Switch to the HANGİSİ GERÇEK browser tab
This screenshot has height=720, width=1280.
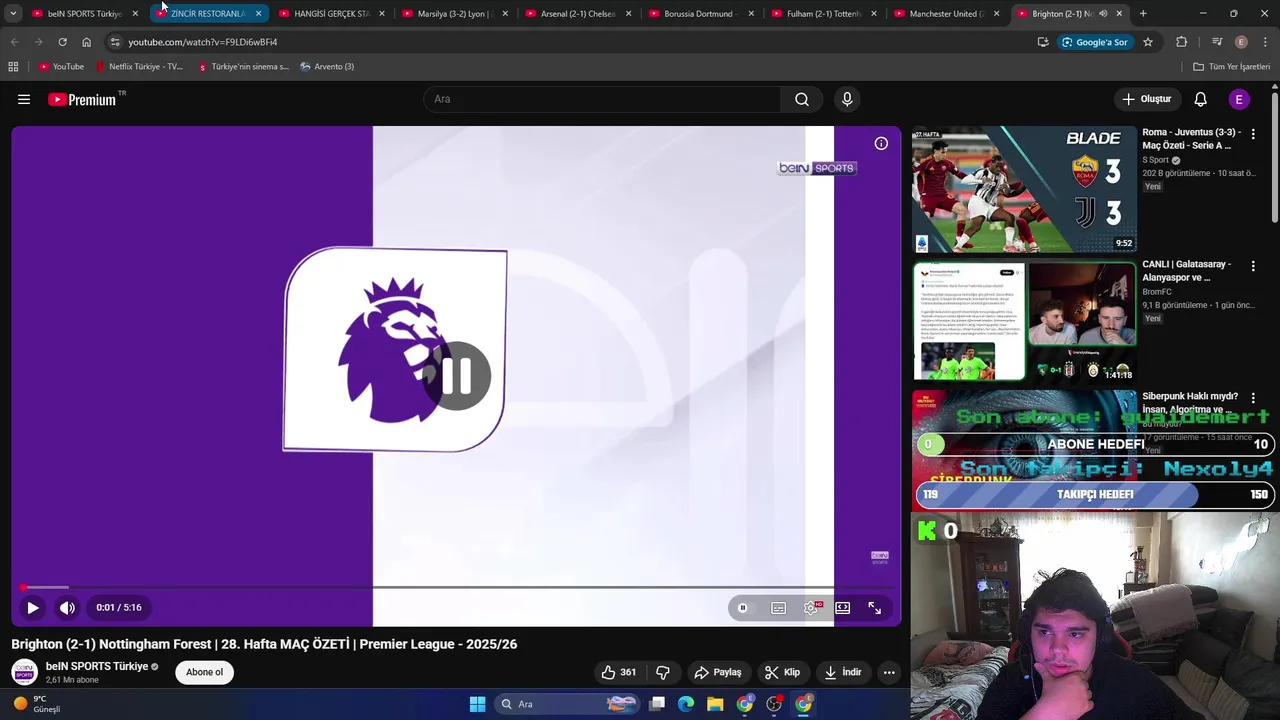point(330,13)
